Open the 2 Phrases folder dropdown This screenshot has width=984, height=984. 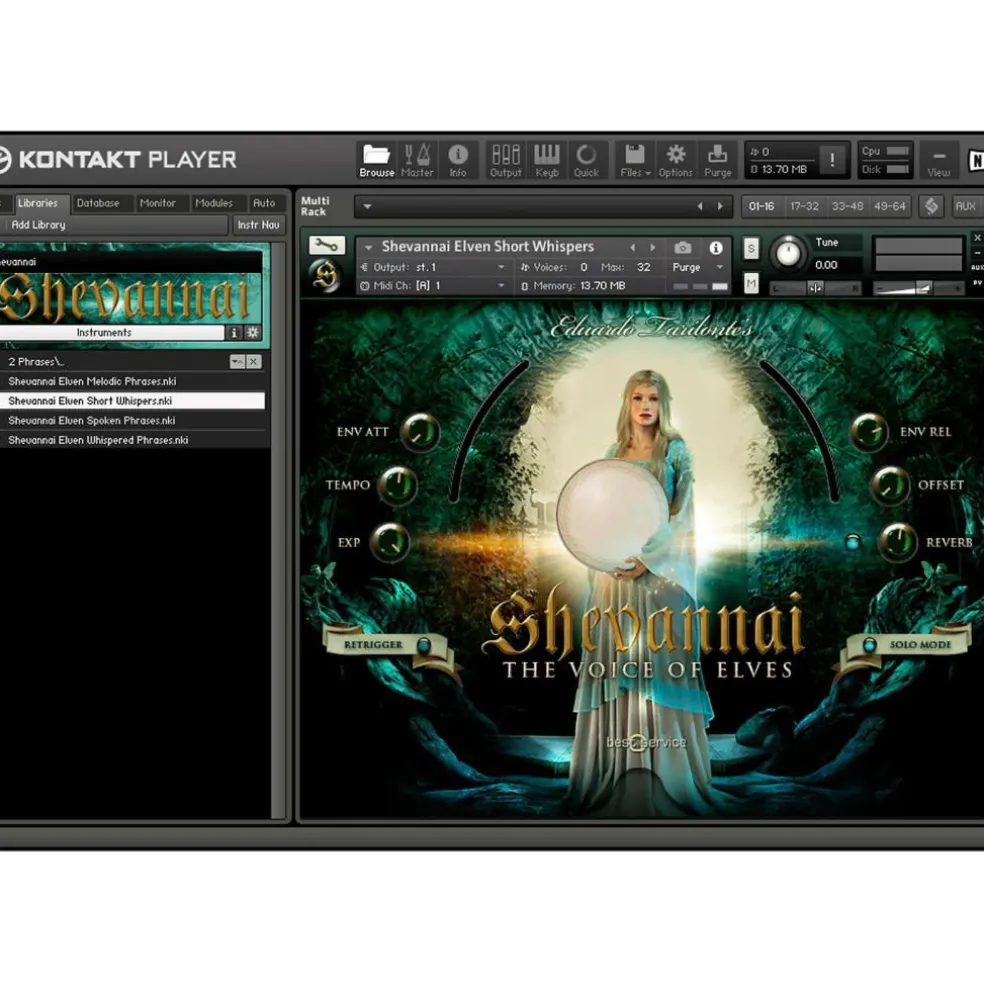coord(237,361)
